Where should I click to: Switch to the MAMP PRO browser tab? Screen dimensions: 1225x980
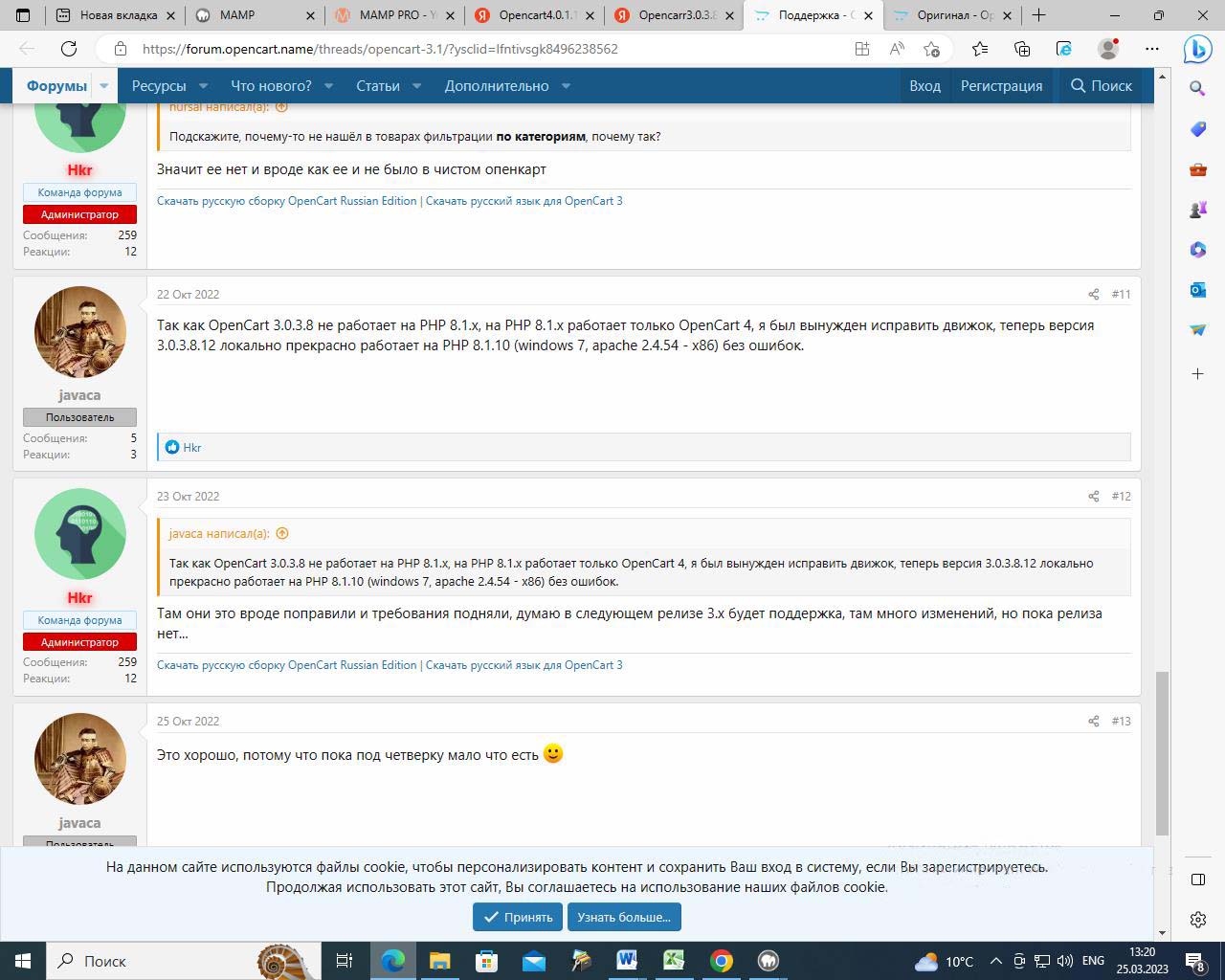tap(394, 15)
